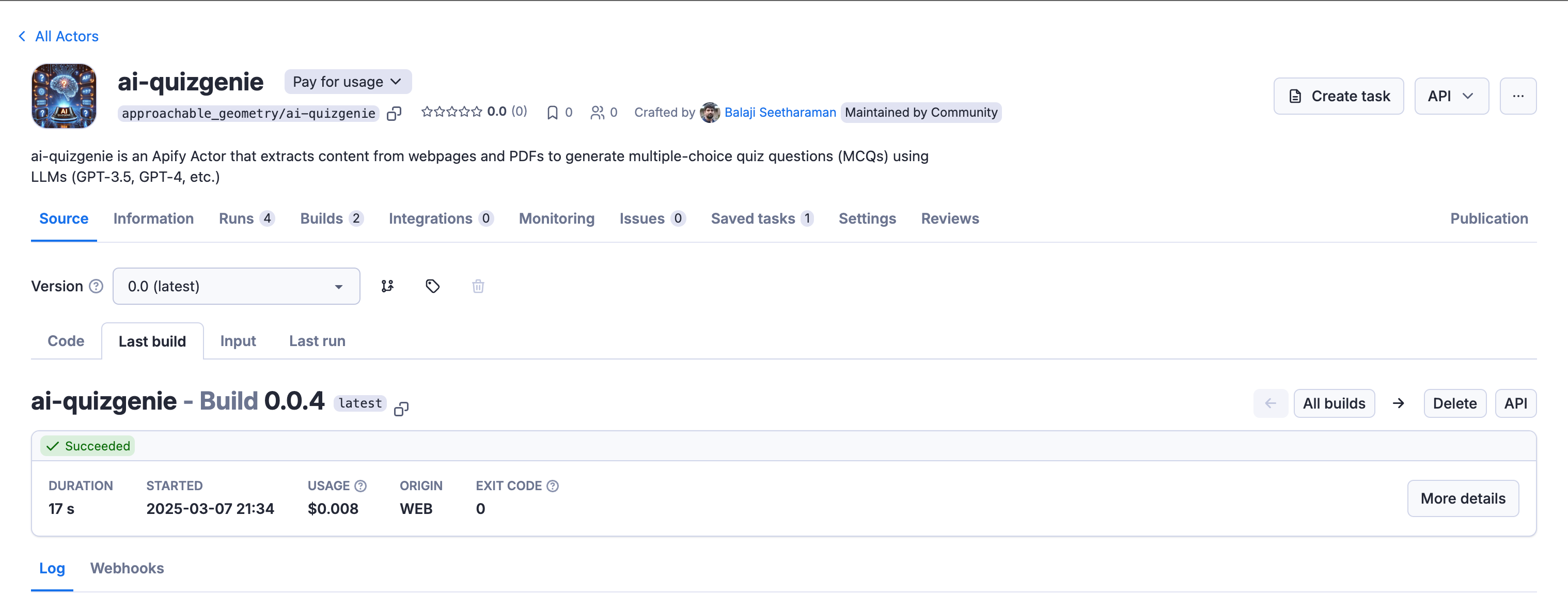Click the ellipsis menu icon top right
This screenshot has width=1568, height=594.
[1517, 96]
